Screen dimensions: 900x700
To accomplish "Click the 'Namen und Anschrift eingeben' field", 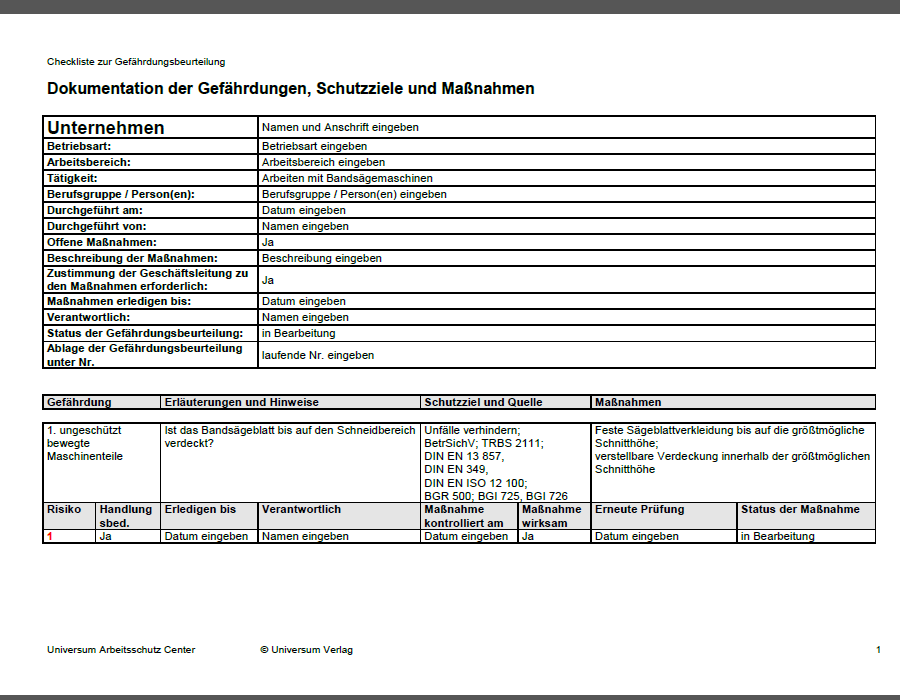I will tap(567, 127).
